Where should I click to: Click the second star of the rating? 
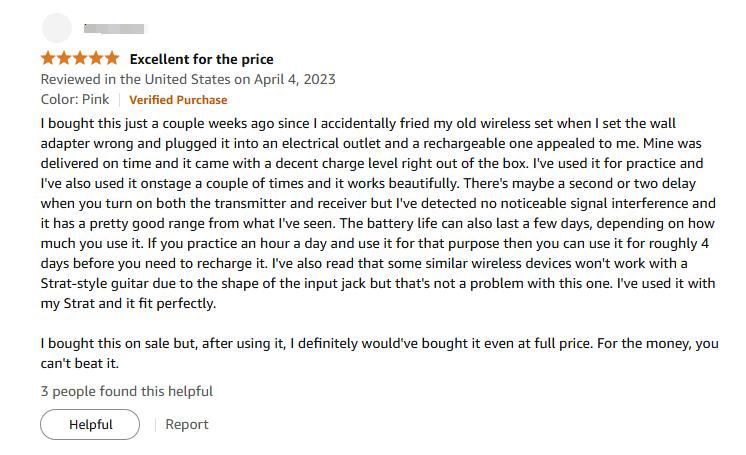click(64, 58)
